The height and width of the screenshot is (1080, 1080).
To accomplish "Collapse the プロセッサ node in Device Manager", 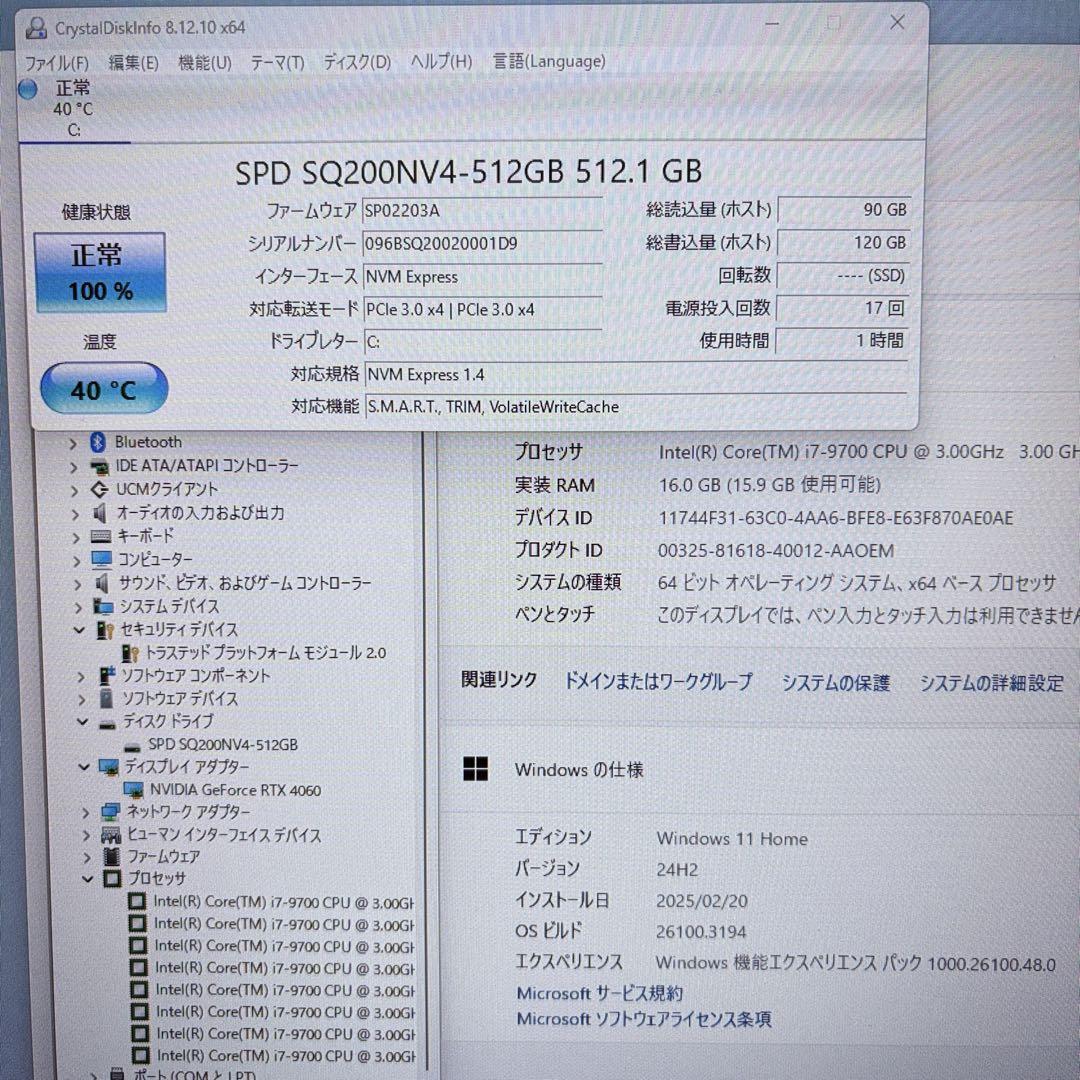I will (x=87, y=879).
